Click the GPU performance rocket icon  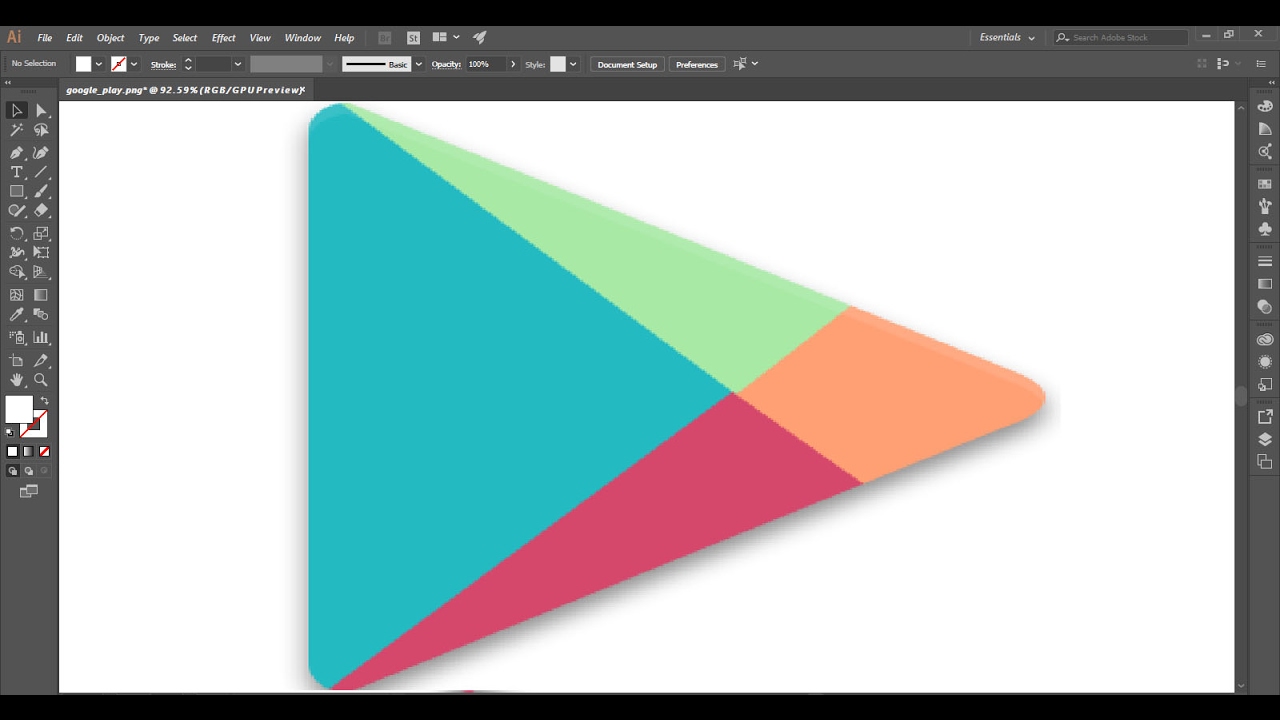(x=480, y=37)
